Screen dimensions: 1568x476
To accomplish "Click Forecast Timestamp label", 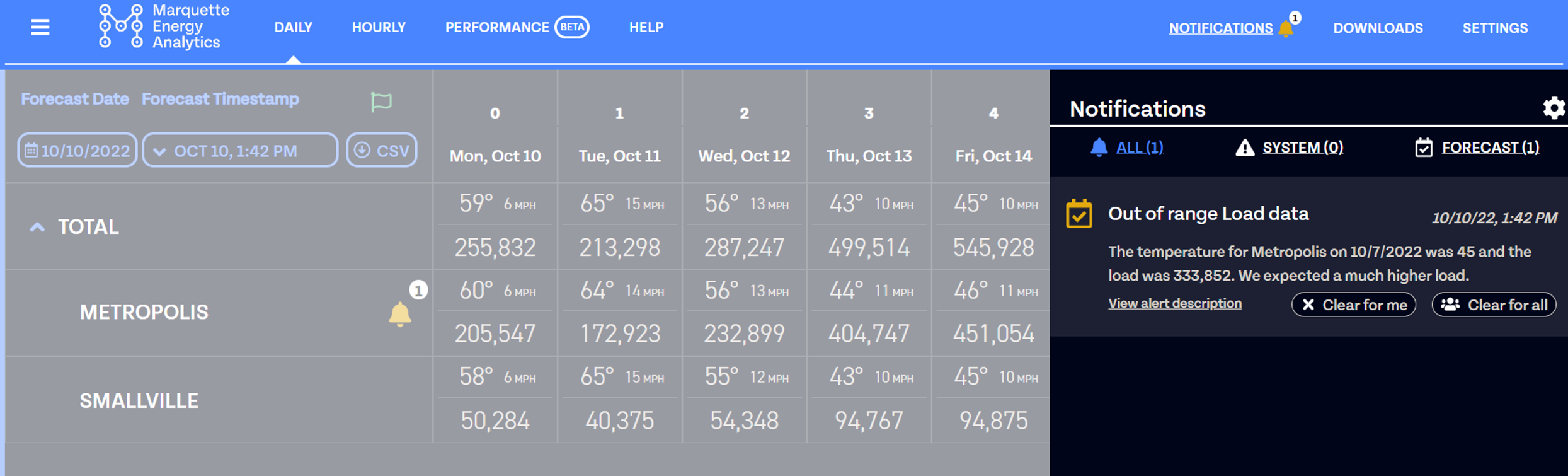I will [x=220, y=99].
